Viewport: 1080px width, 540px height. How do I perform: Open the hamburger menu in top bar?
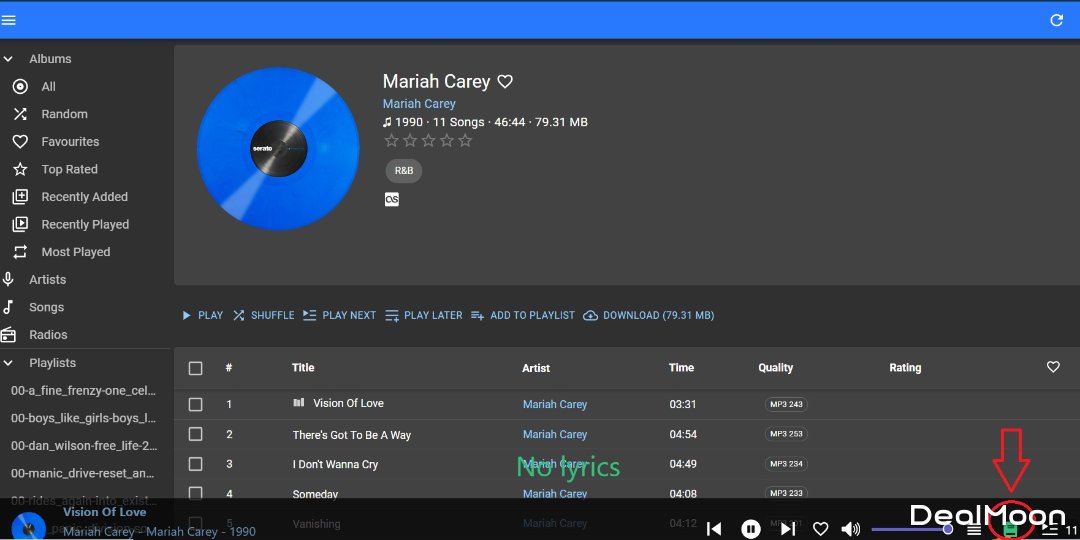9,20
